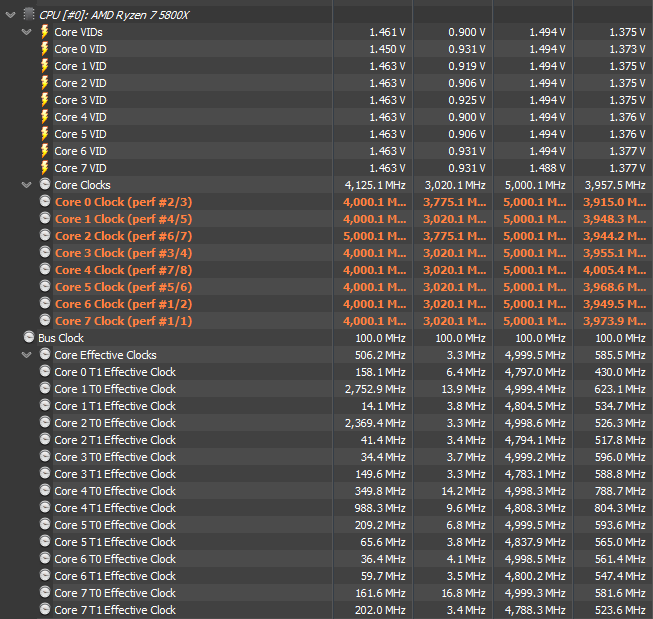Click the lightning icon for Core 0 VID
This screenshot has height=619, width=653.
click(x=45, y=49)
